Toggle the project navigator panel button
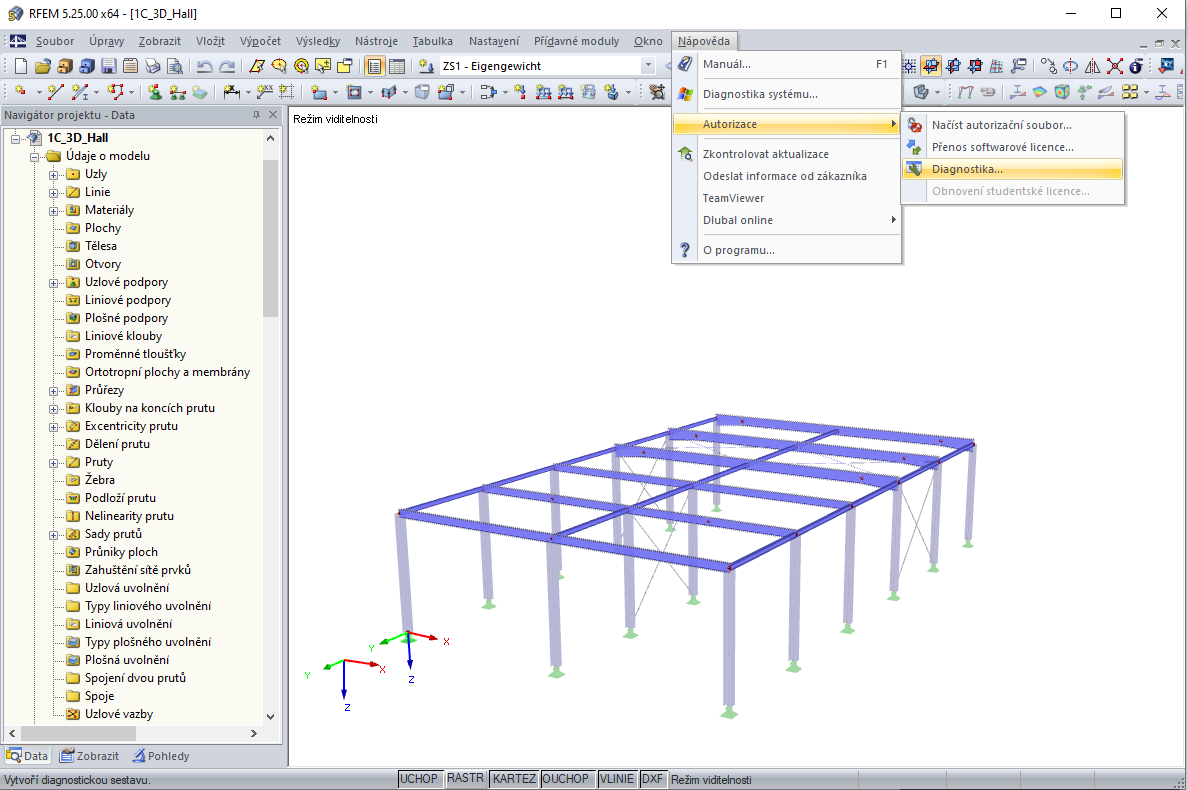Viewport: 1188px width, 790px height. [374, 66]
